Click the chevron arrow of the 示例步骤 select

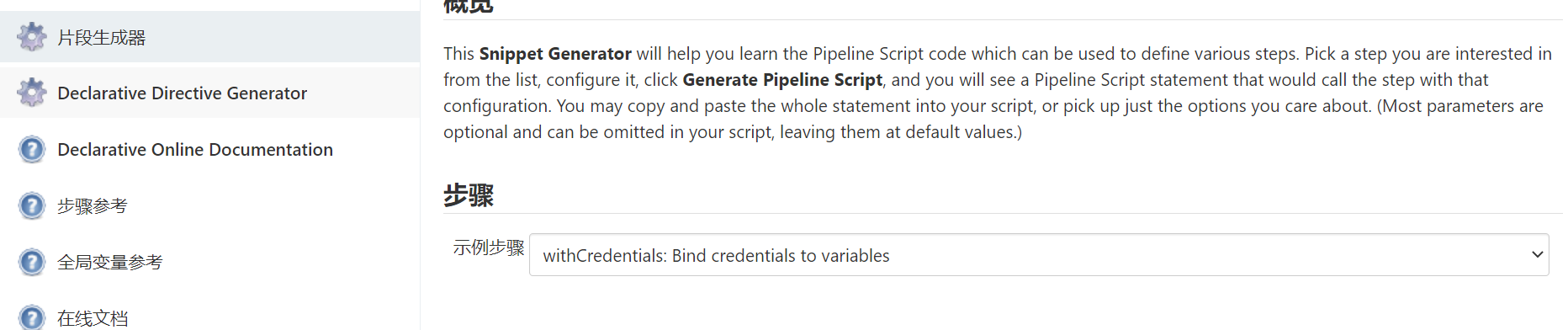click(x=1538, y=254)
